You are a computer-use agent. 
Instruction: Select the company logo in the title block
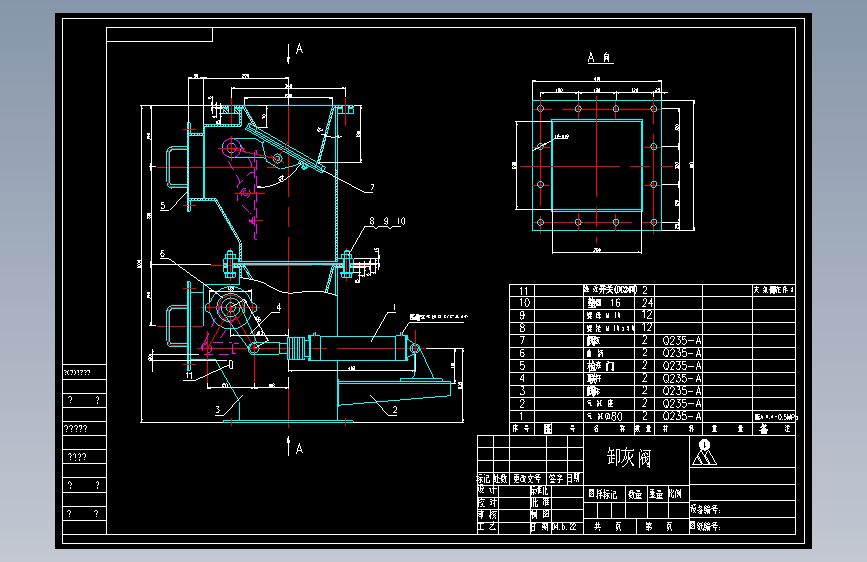(704, 452)
